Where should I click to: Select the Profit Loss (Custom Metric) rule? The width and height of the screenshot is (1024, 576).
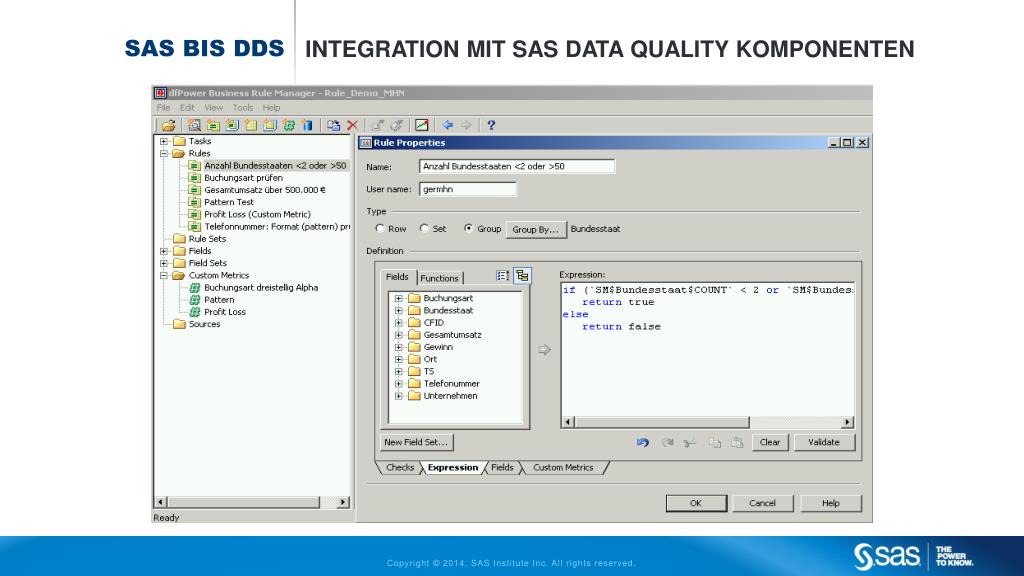(x=257, y=214)
